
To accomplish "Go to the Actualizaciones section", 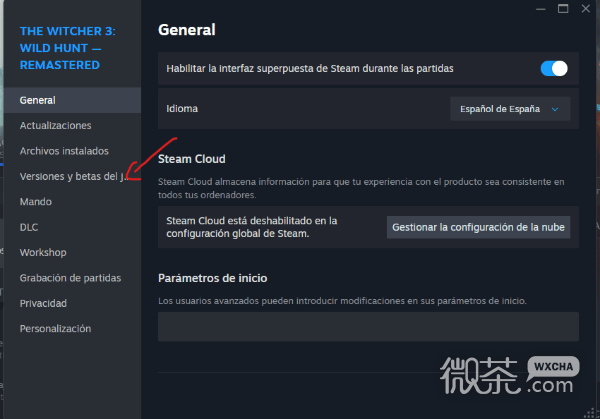I will tap(55, 126).
